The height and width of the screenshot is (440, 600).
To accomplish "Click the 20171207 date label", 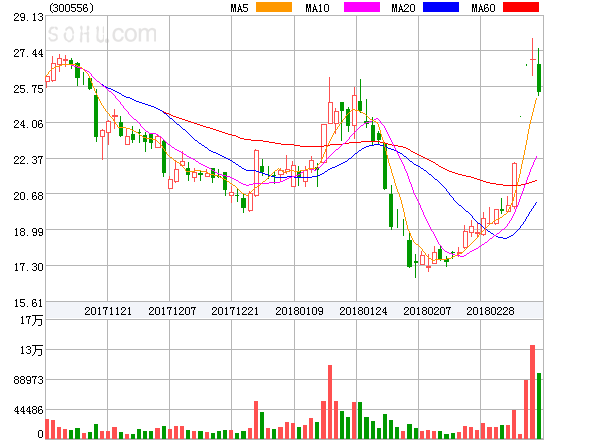I will [172, 311].
